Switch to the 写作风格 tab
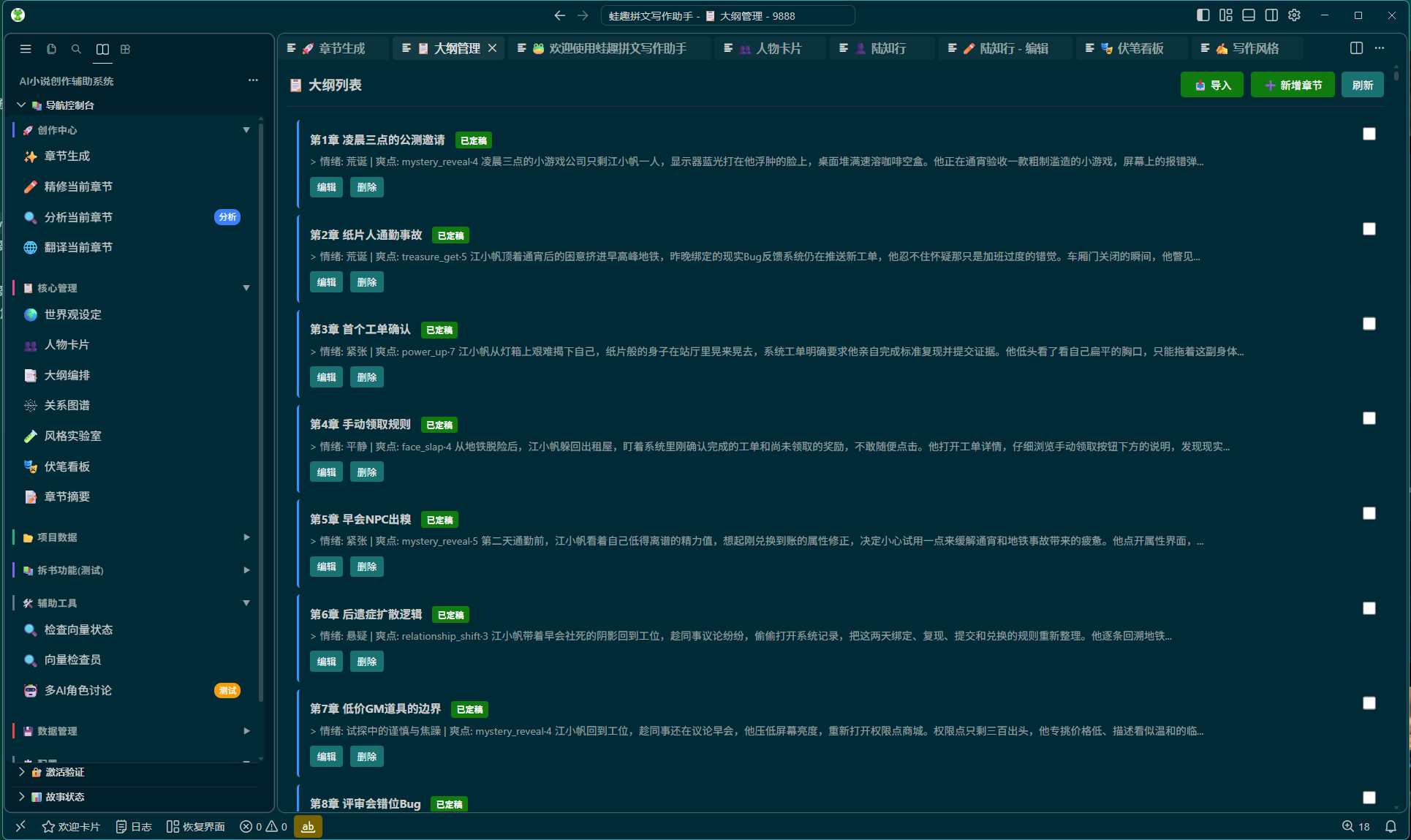Viewport: 1411px width, 840px height. coord(1247,48)
